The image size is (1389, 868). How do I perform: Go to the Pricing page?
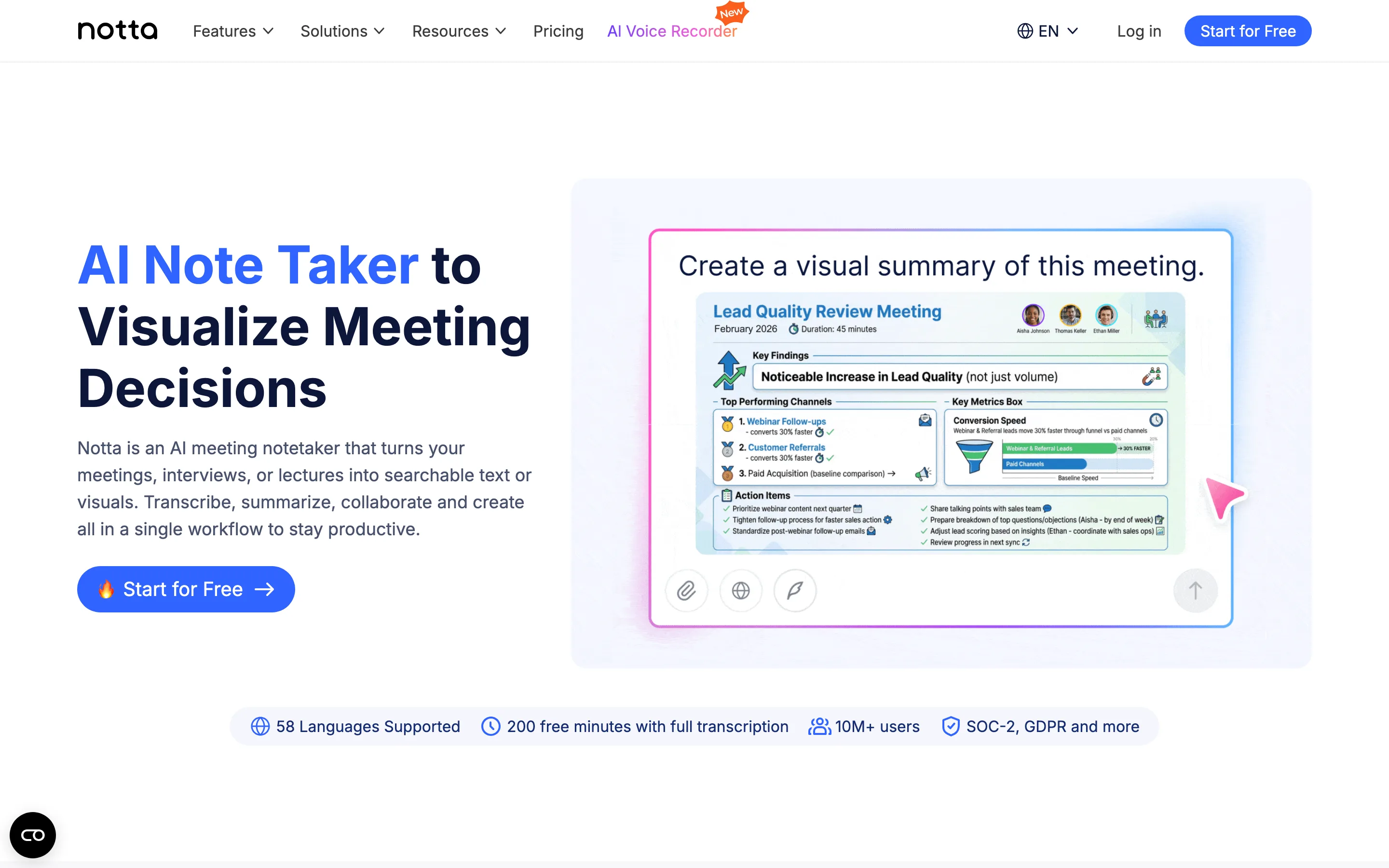558,31
